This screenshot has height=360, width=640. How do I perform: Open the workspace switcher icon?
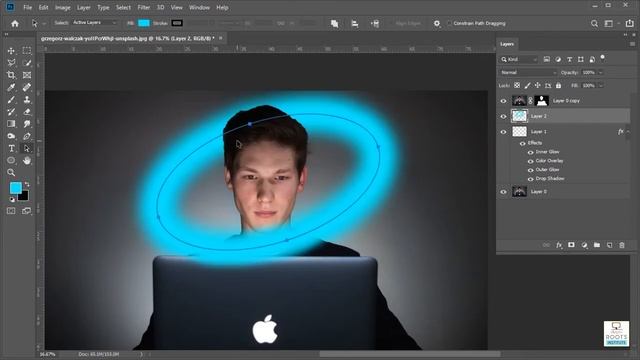click(x=609, y=24)
